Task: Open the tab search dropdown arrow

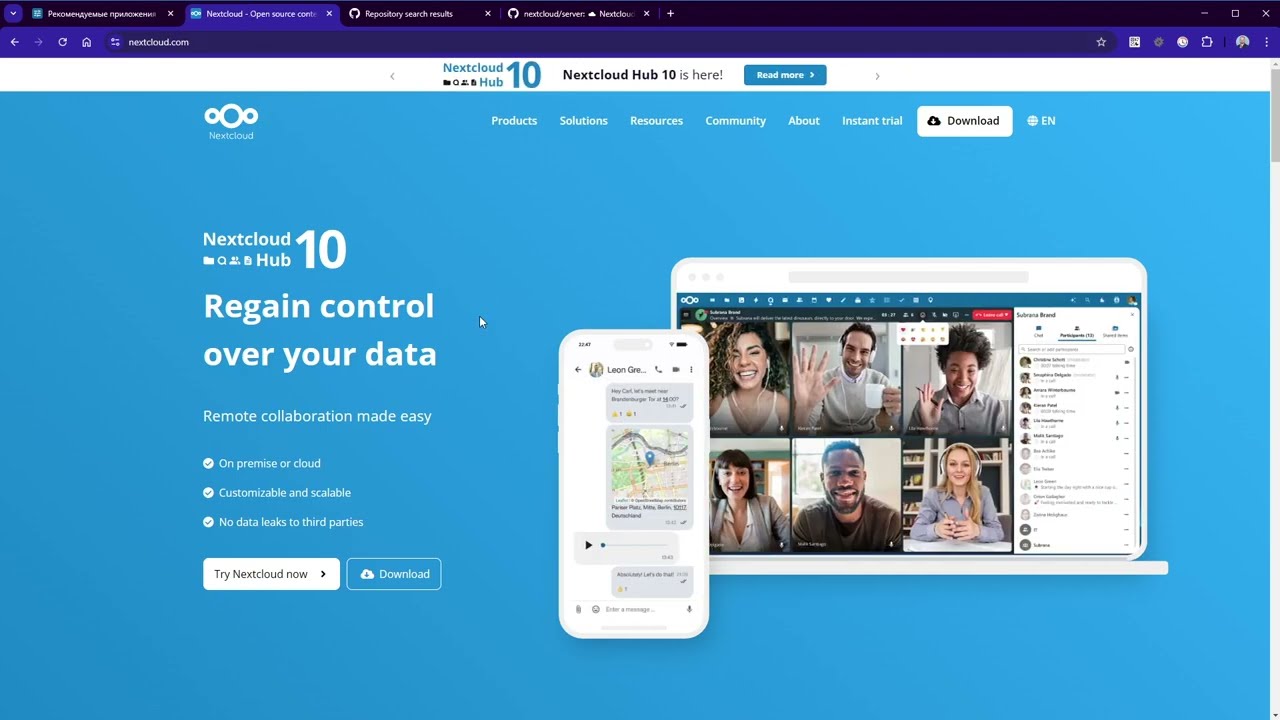Action: click(13, 14)
